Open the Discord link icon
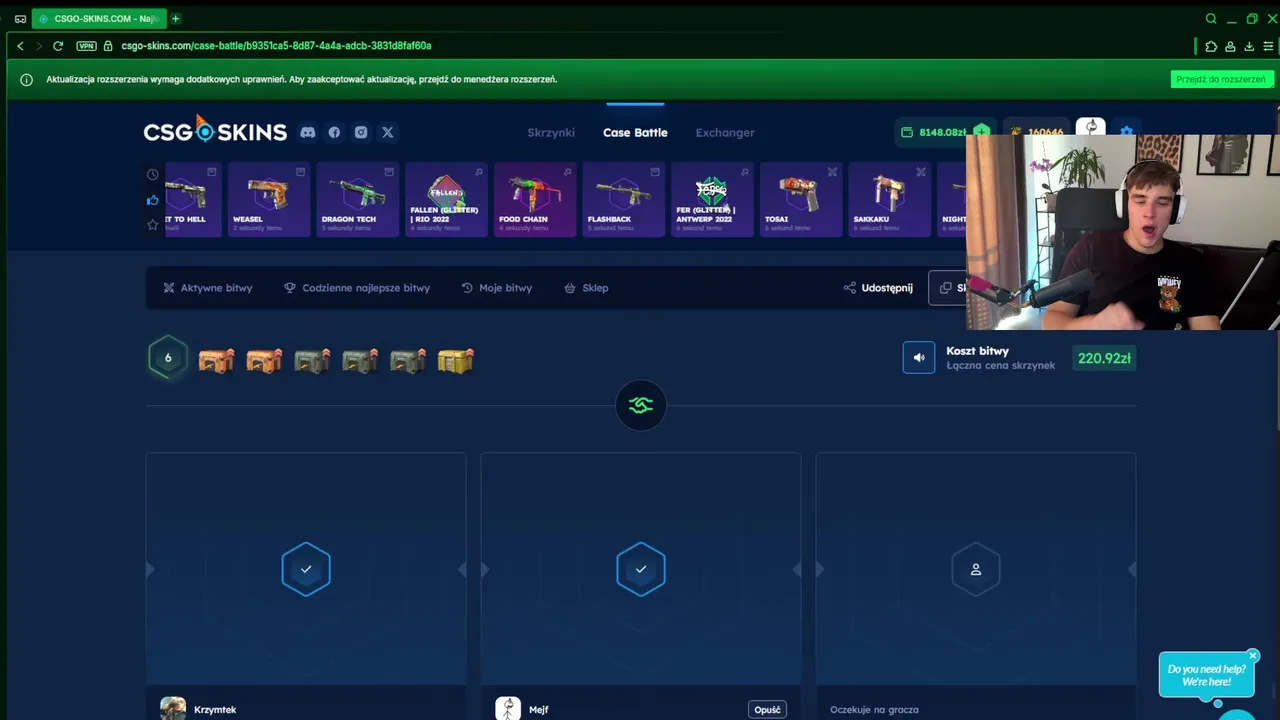1280x720 pixels. (308, 132)
